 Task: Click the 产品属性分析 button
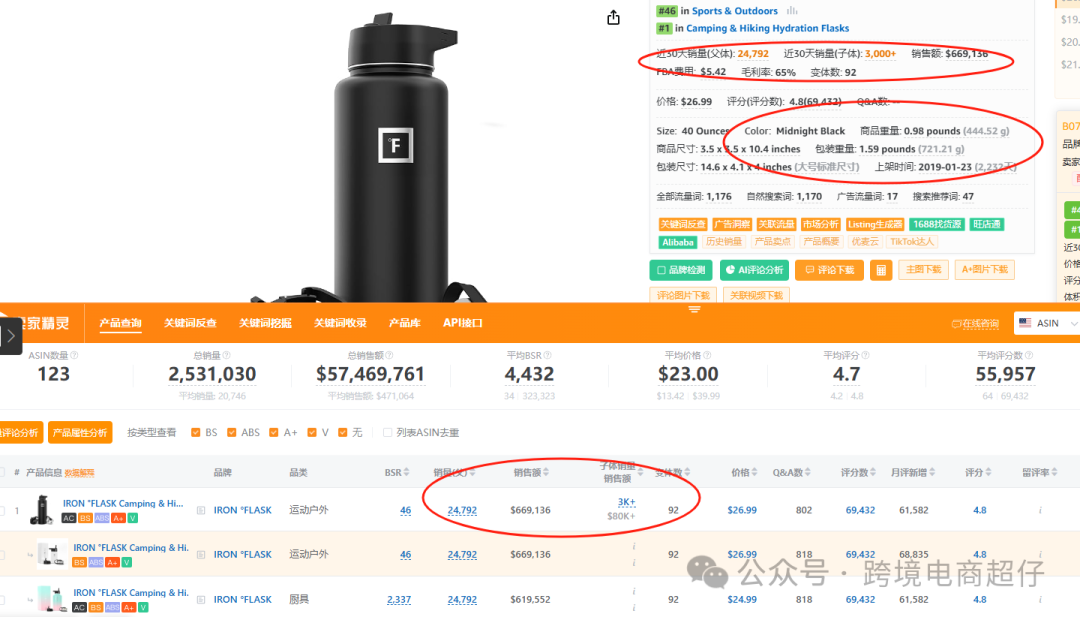point(80,432)
